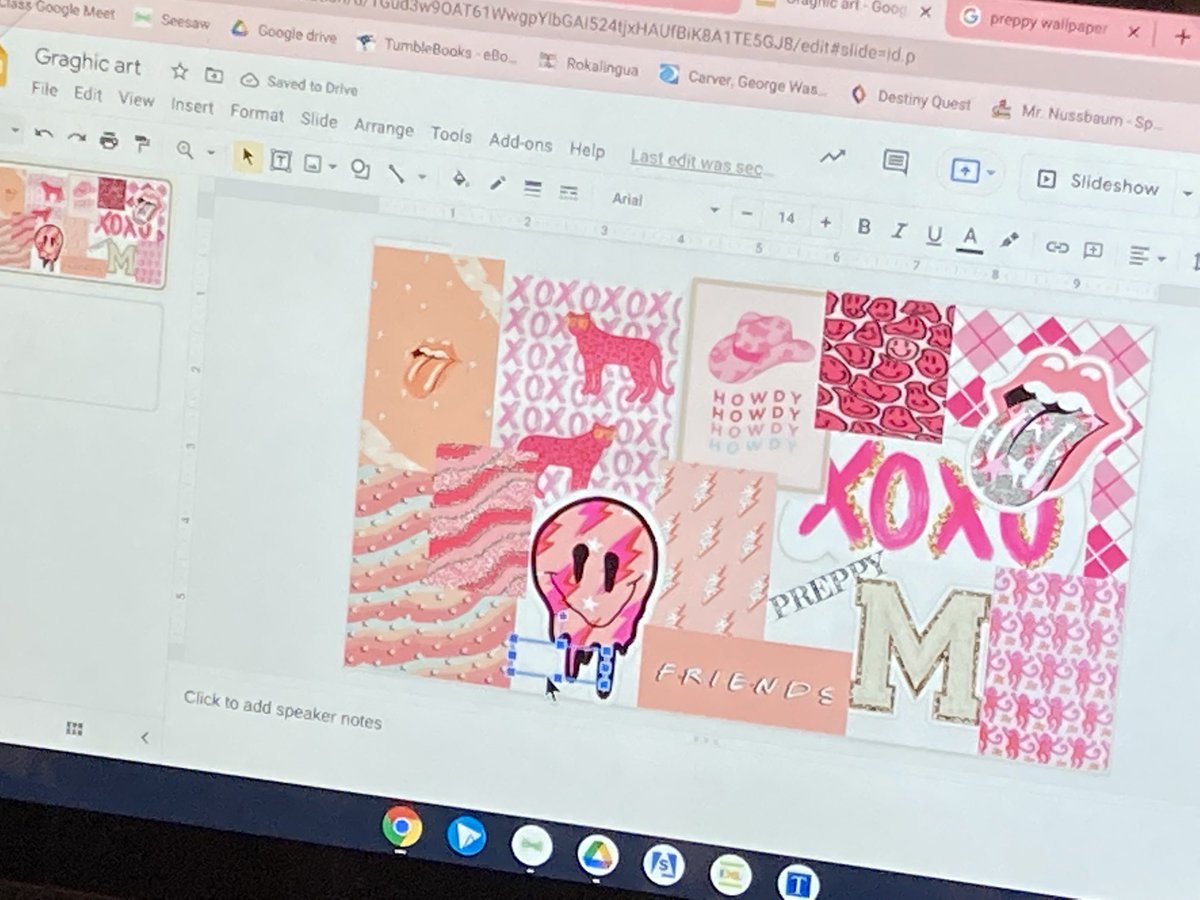Toggle Underline formatting

(934, 235)
